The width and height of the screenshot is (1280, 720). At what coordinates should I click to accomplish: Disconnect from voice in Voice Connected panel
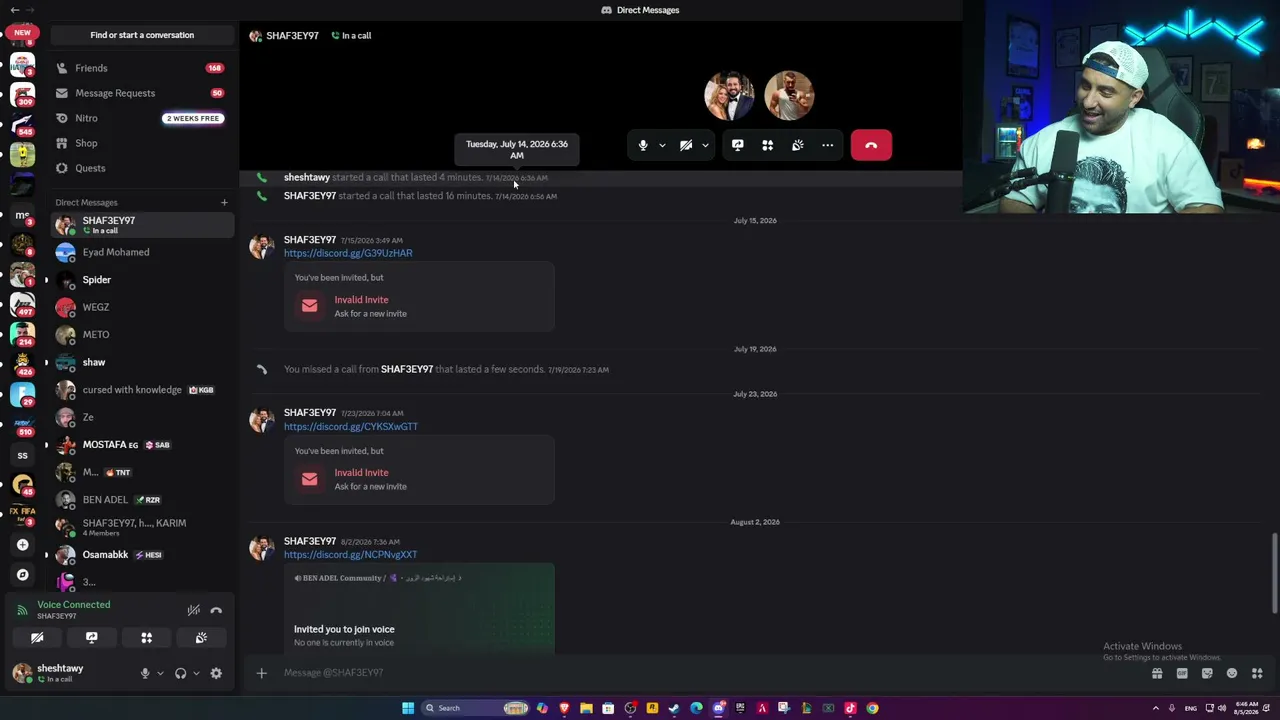coord(216,610)
